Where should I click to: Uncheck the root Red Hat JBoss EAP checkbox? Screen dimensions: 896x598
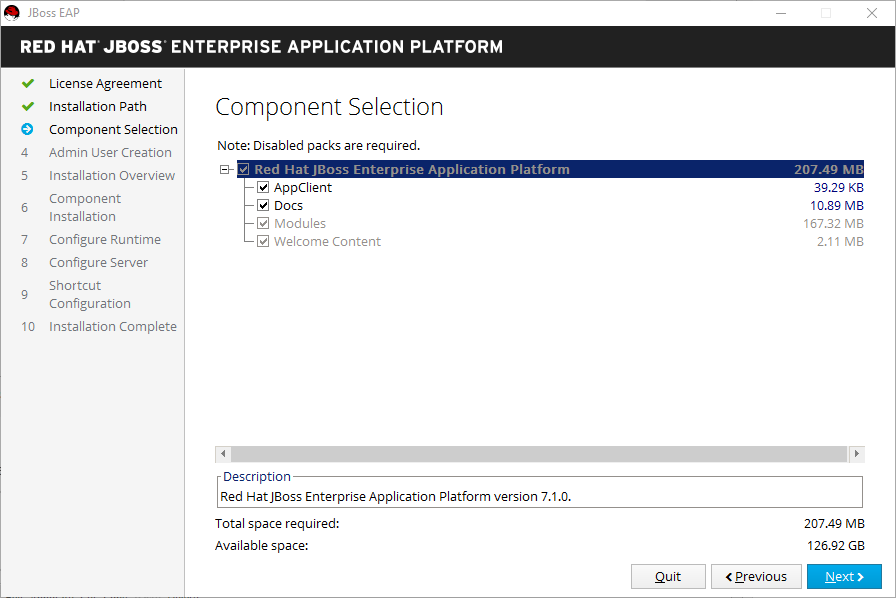(x=243, y=169)
